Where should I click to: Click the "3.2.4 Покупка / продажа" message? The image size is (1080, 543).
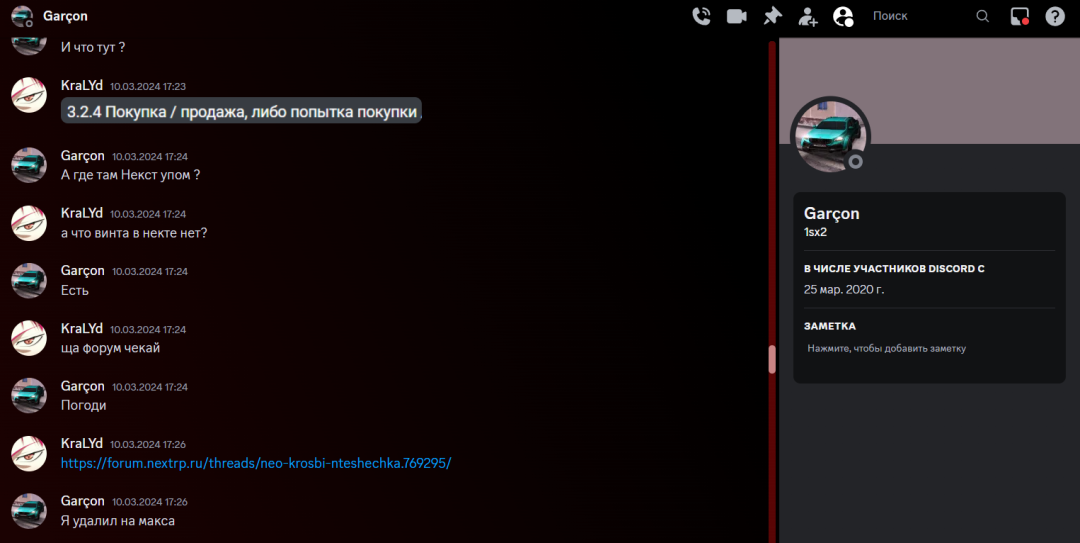coord(241,112)
